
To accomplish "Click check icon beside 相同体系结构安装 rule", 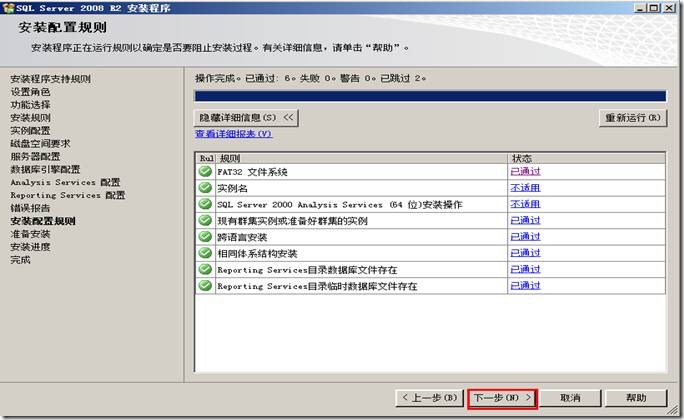I will point(205,253).
